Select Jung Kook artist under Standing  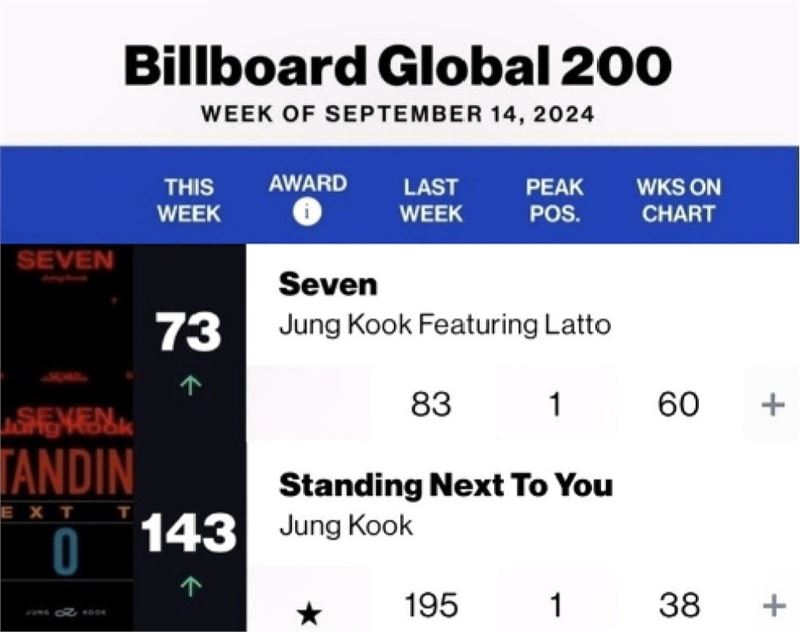[346, 526]
